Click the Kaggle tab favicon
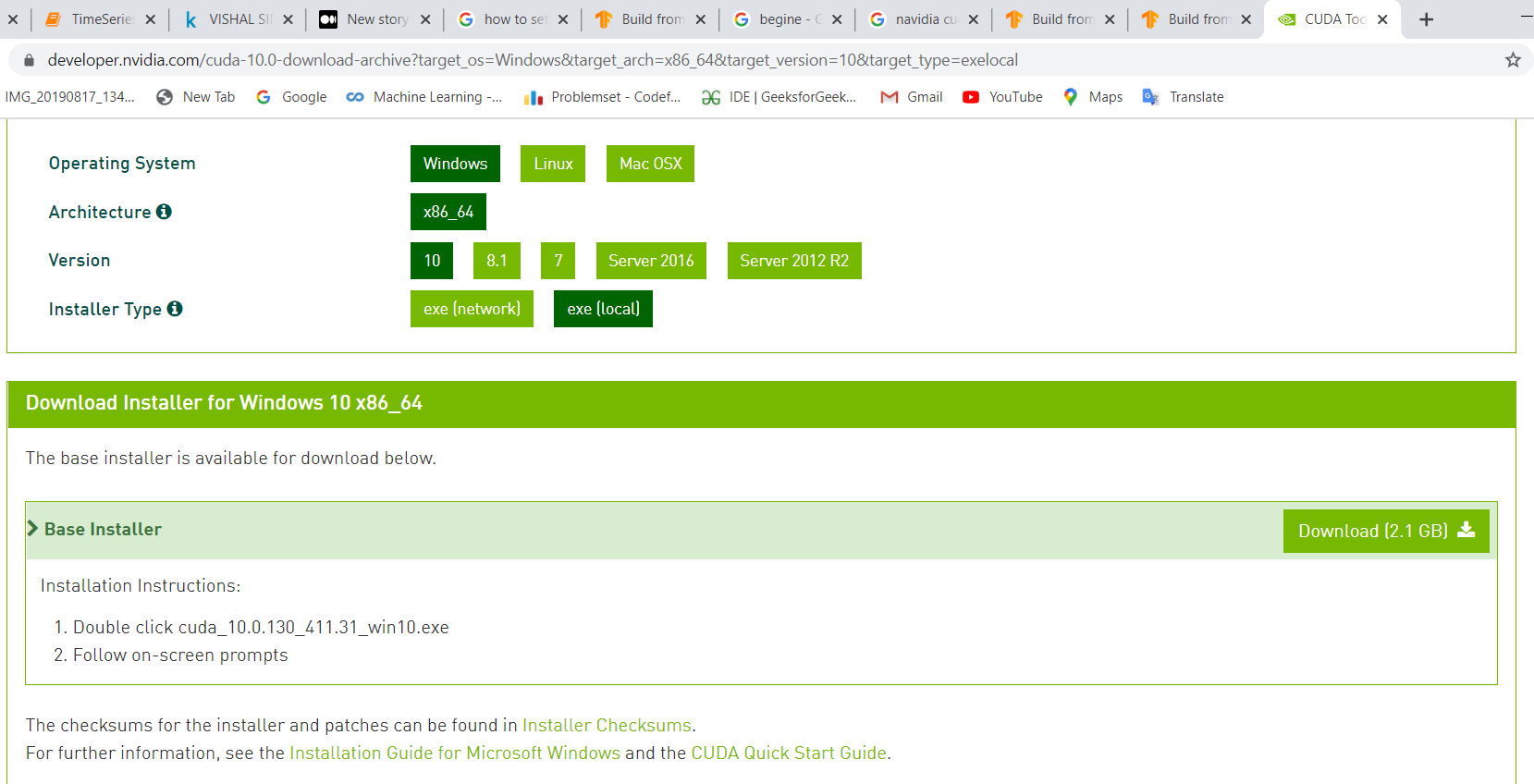 [x=190, y=19]
